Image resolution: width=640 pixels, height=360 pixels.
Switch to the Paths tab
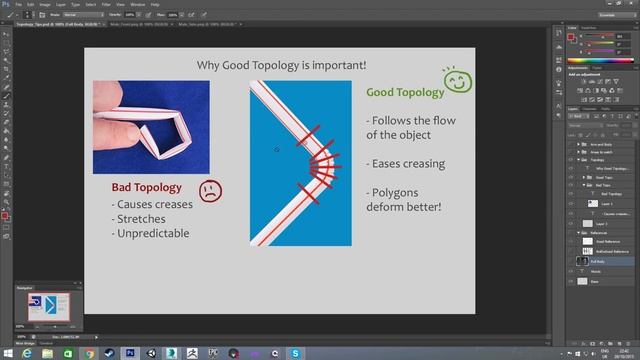click(x=606, y=109)
